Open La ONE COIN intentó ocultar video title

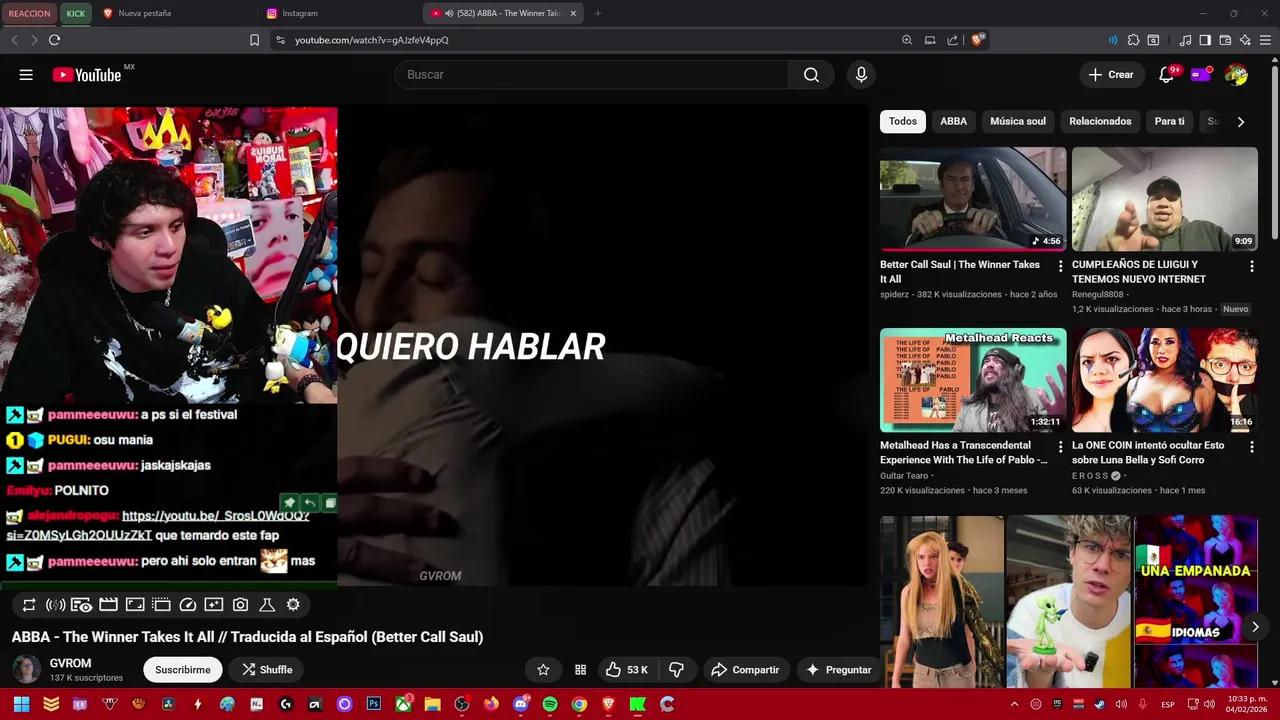1148,453
